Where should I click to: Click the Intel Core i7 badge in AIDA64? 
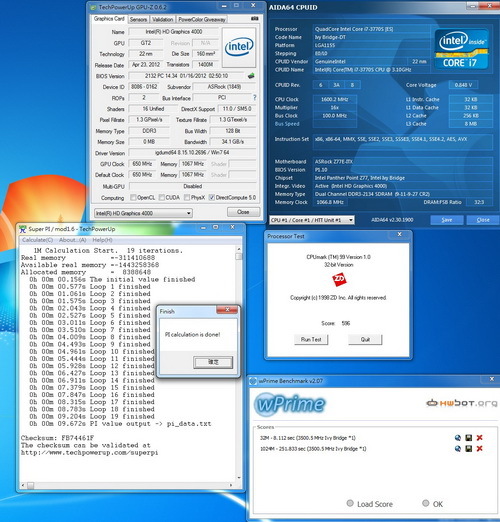(461, 49)
